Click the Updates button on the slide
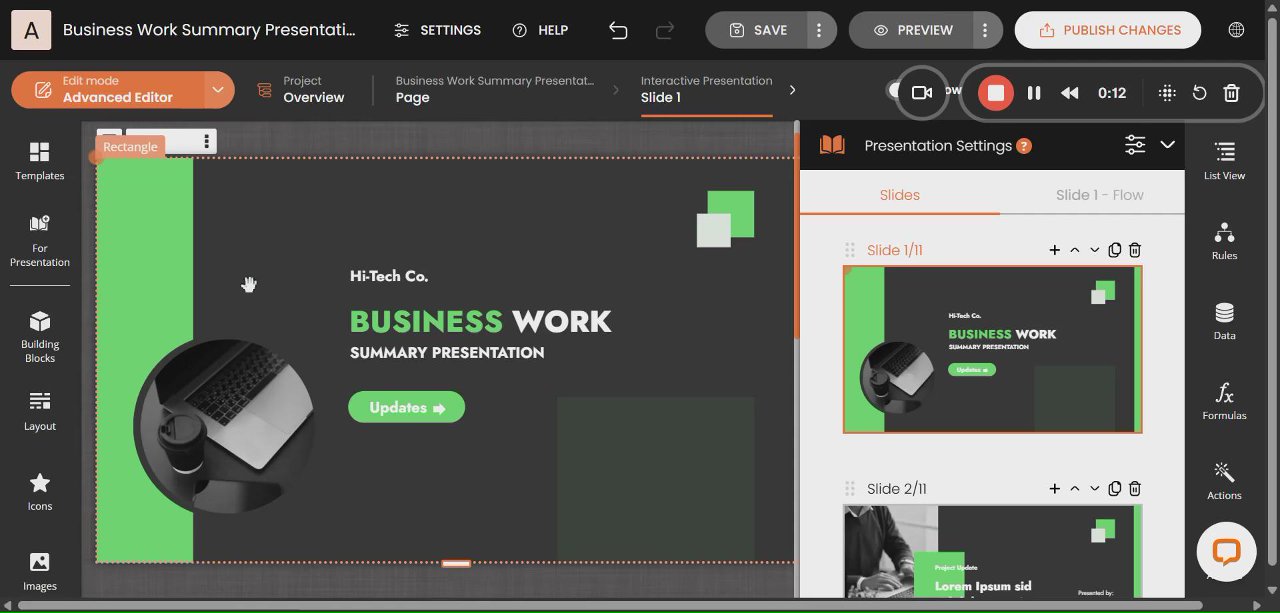This screenshot has height=613, width=1280. point(406,407)
